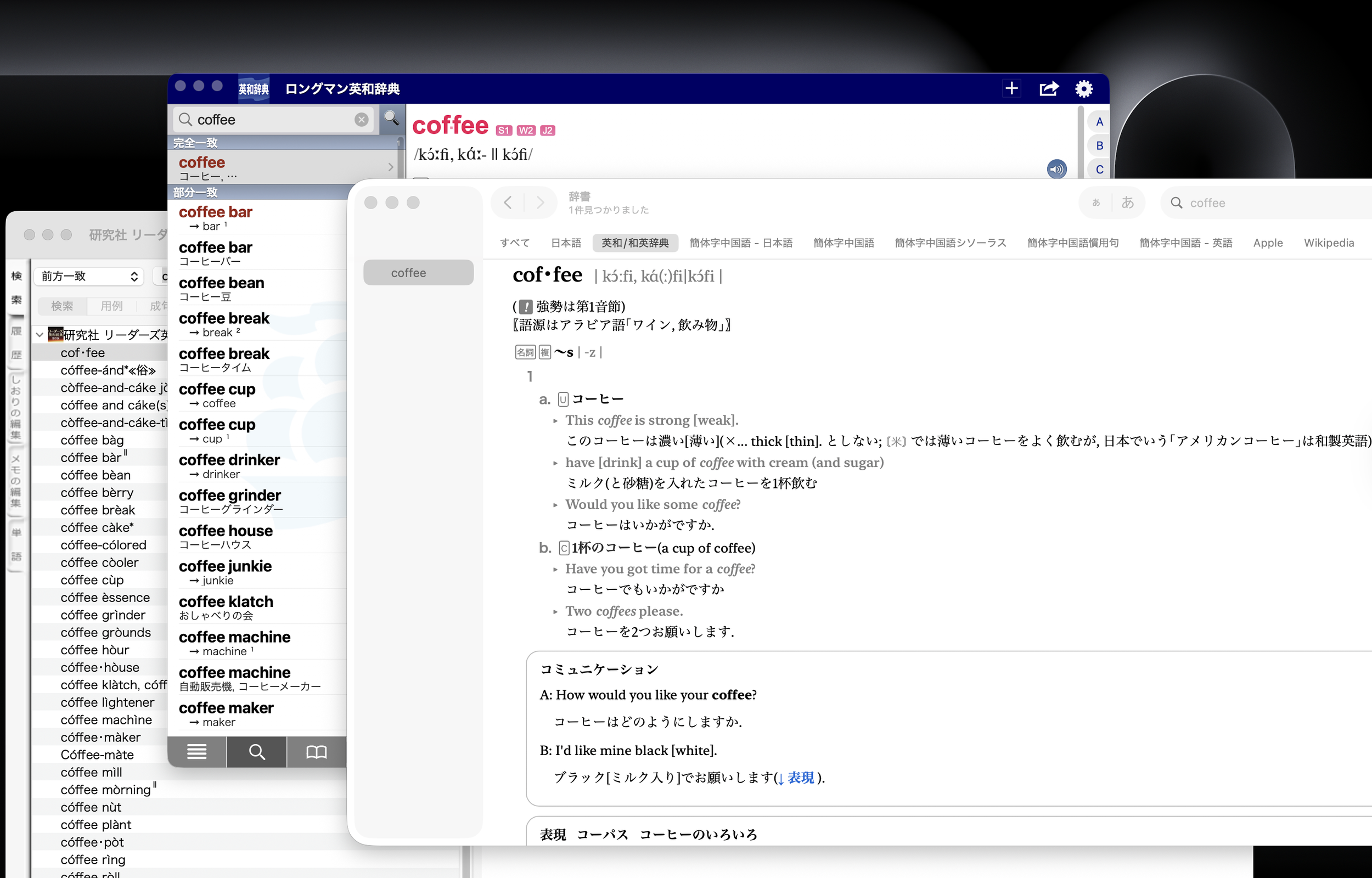Switch to the Wikipedia tab
1372x878 pixels.
pos(1328,243)
